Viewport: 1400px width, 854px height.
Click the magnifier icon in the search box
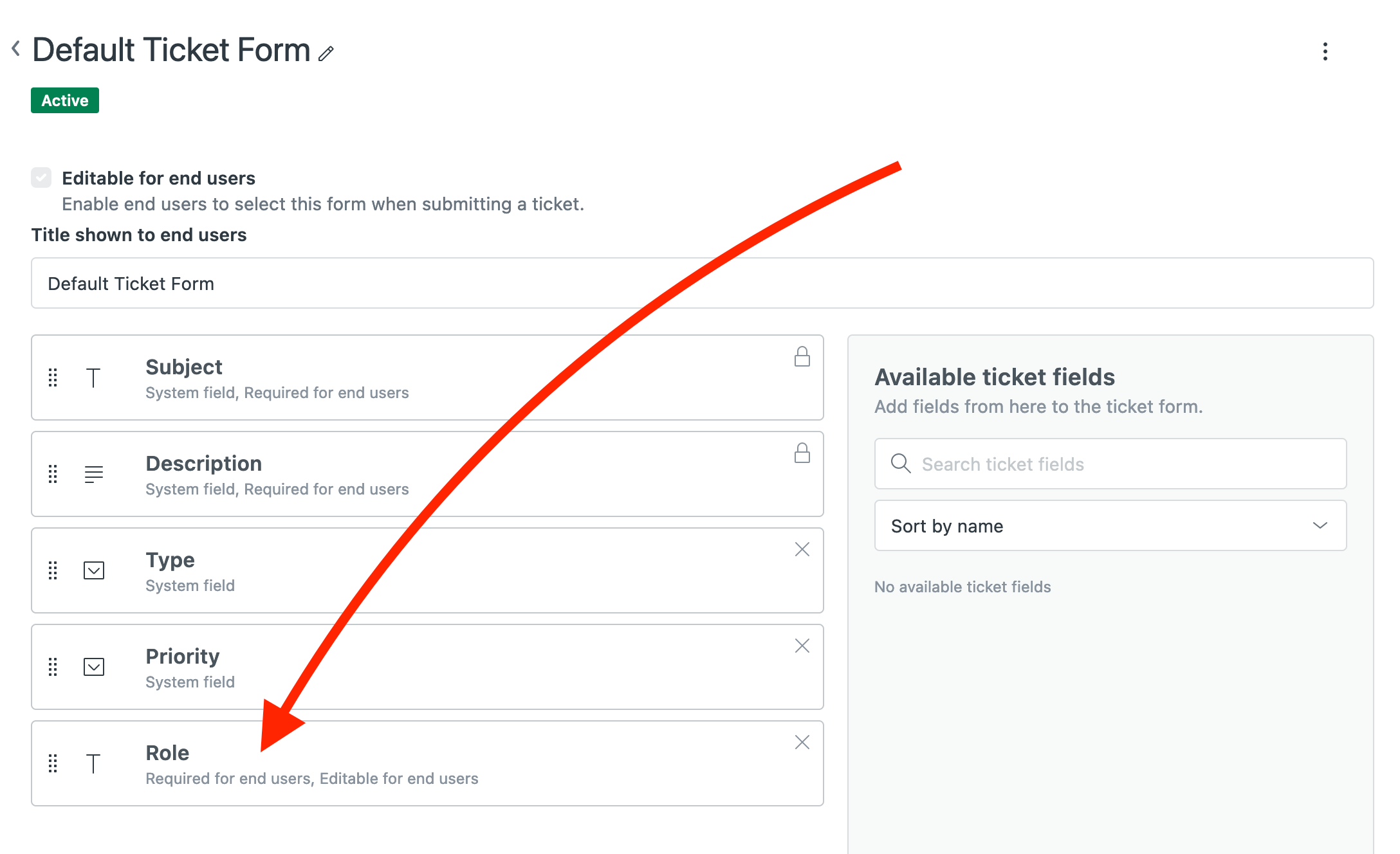click(901, 464)
